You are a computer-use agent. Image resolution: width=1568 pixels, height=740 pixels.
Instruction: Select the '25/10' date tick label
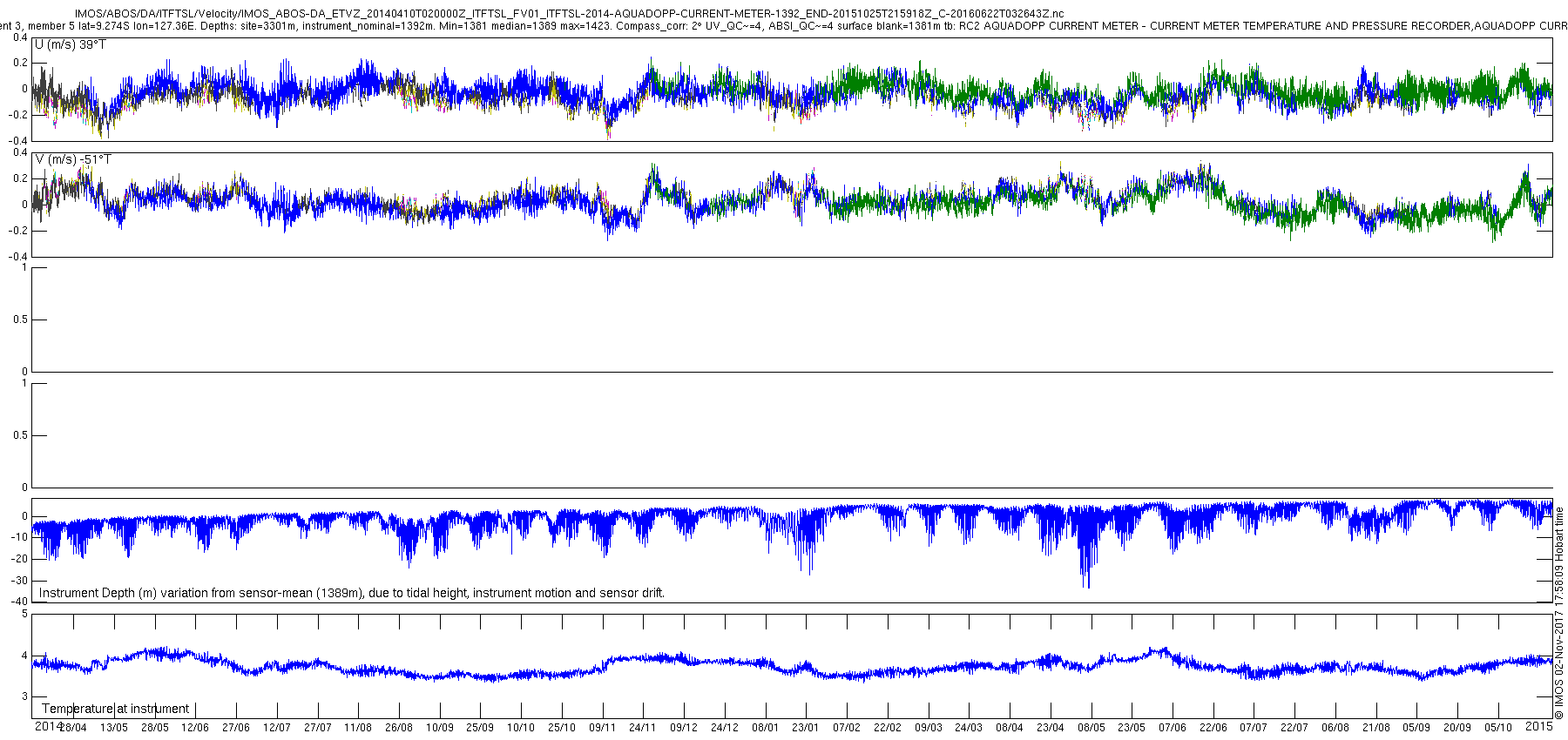tap(562, 728)
